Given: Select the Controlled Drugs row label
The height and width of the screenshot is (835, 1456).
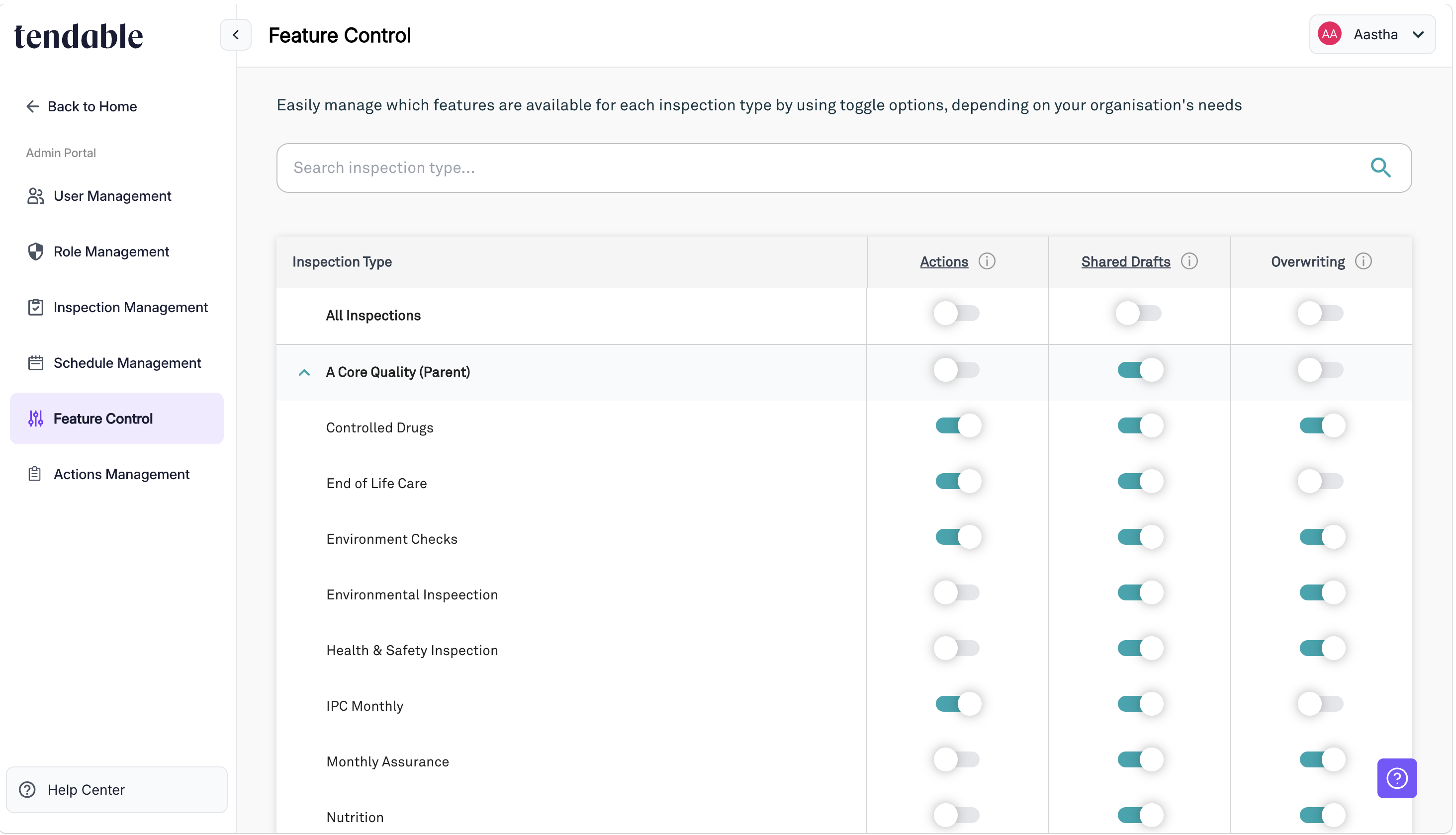Looking at the screenshot, I should click(380, 428).
